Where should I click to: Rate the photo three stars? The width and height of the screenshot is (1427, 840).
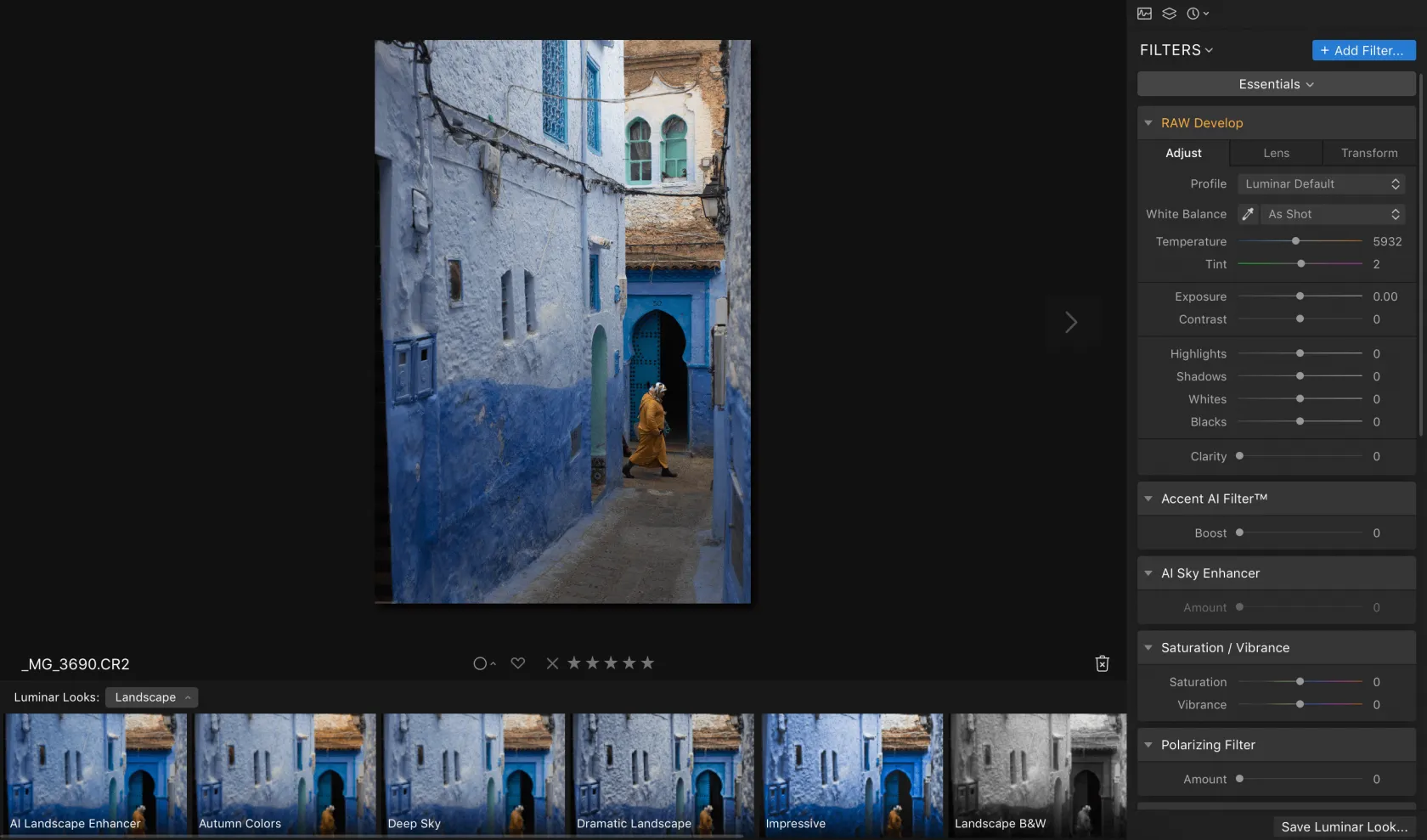(x=611, y=663)
